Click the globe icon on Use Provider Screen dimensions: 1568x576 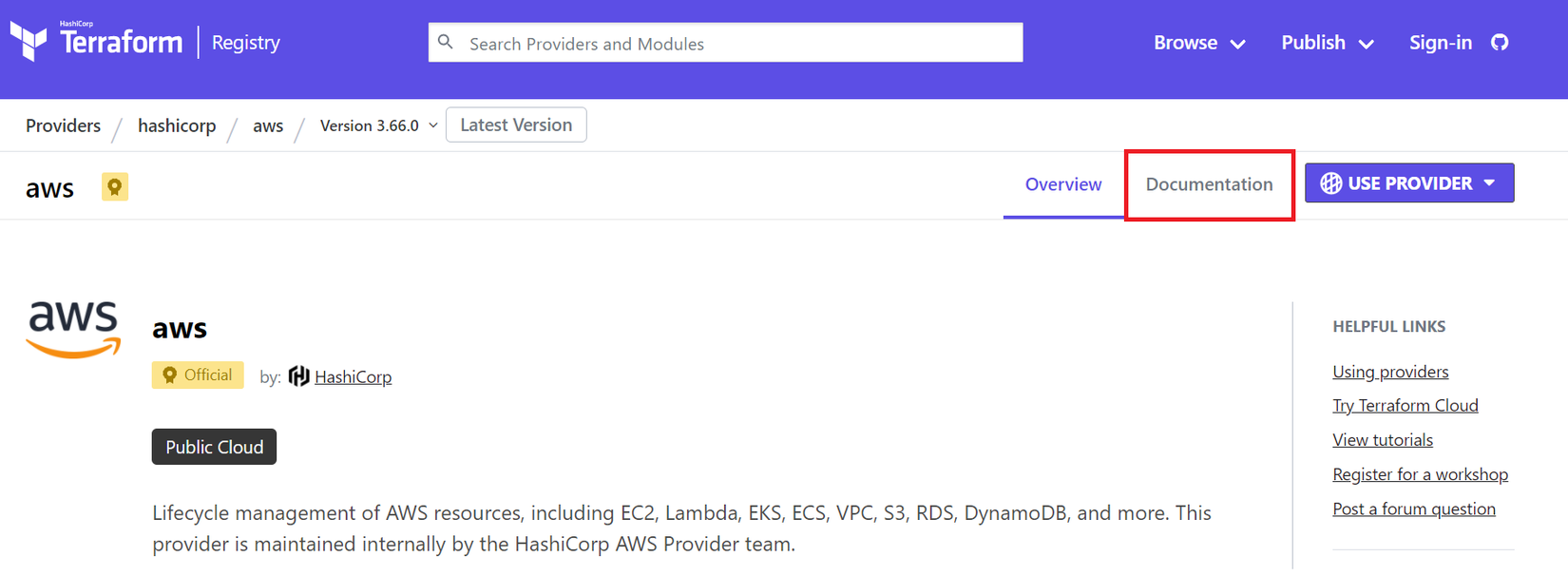point(1331,183)
